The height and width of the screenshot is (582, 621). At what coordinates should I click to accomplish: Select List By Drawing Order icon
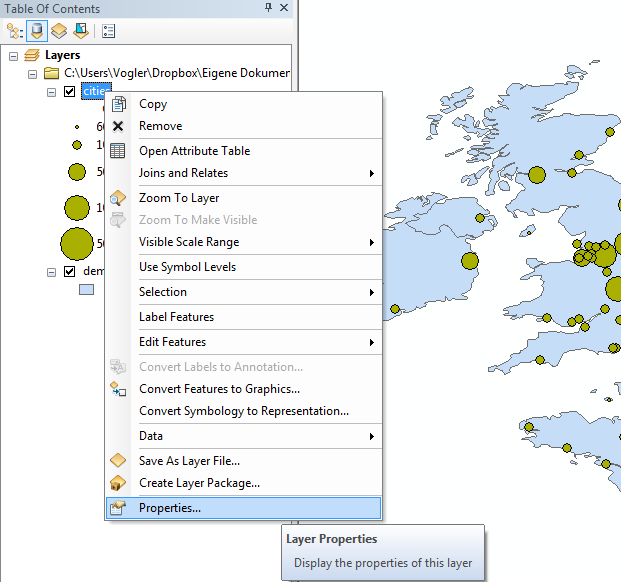15,31
